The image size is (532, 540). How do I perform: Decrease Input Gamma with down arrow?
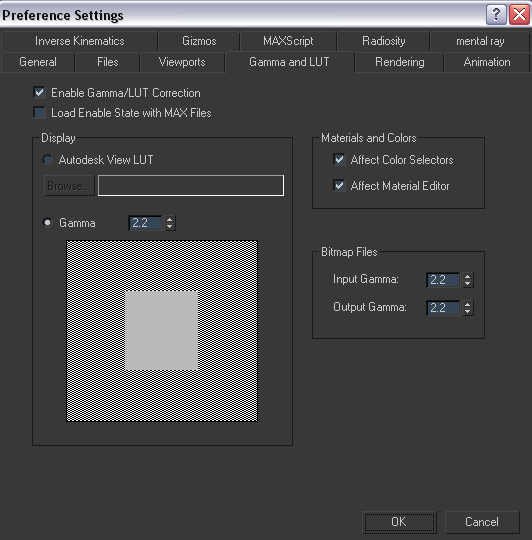[468, 283]
